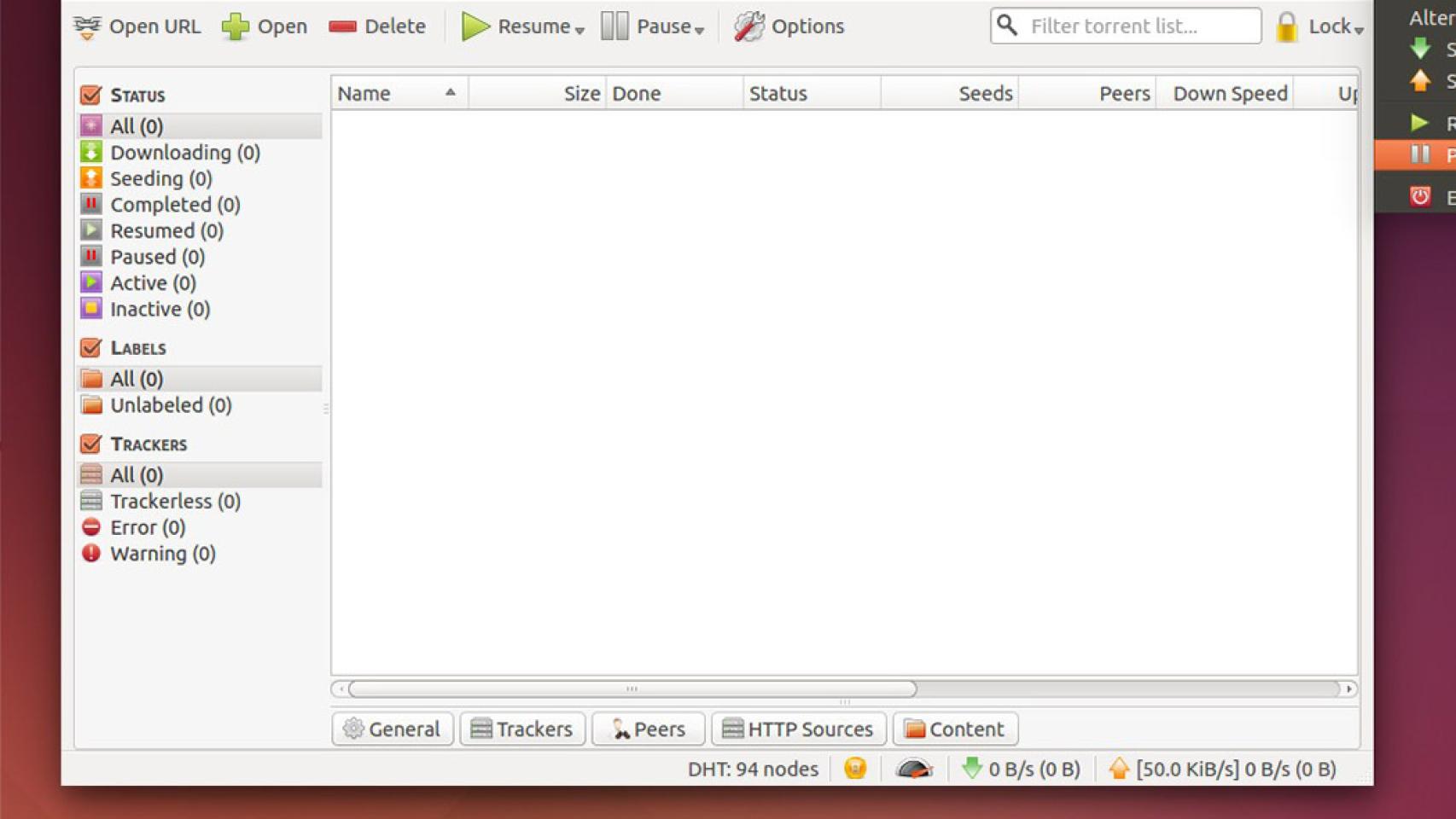
Task: Uncheck the Labels section checkbox
Action: [x=91, y=348]
